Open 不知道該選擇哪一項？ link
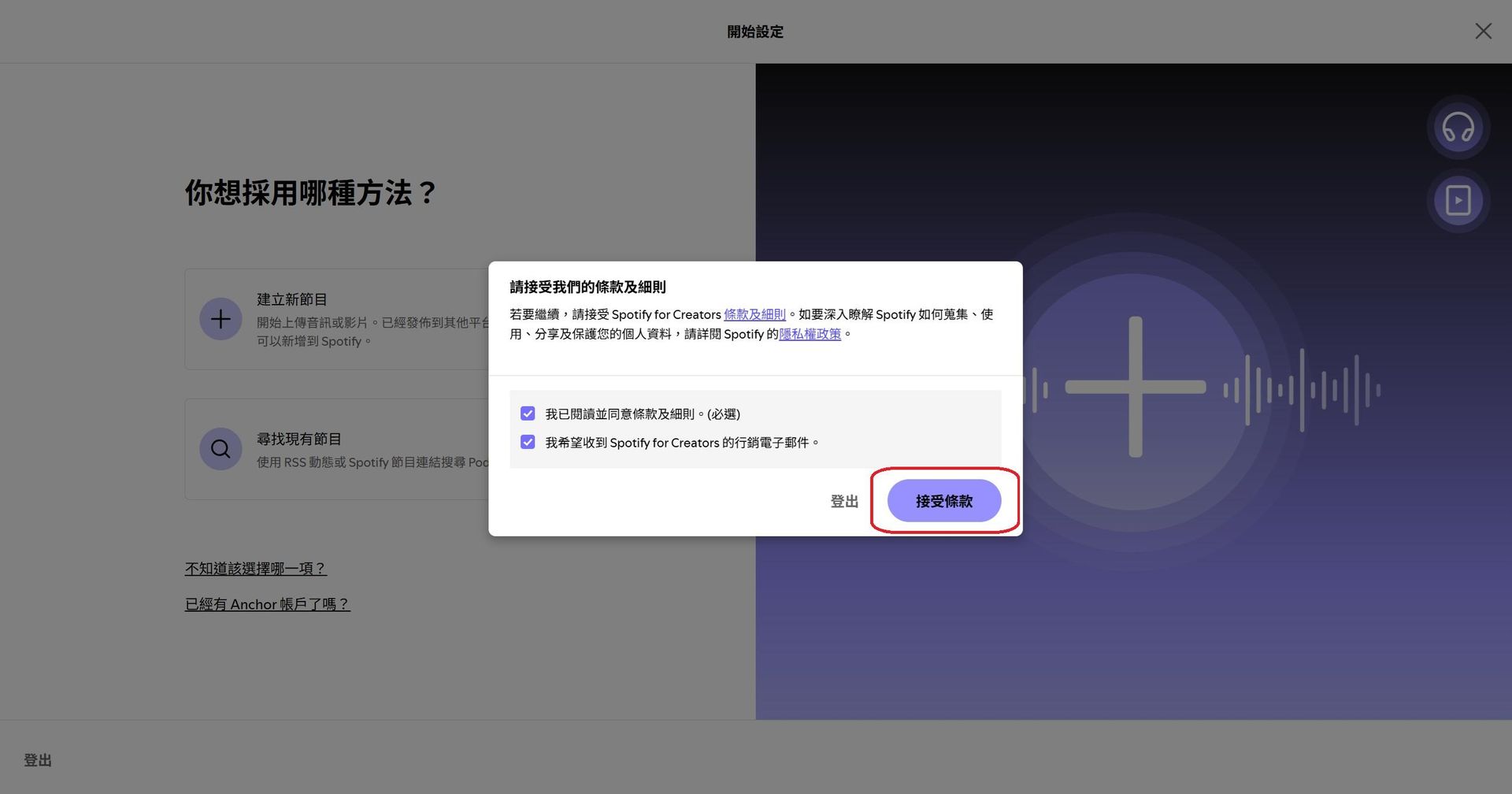 point(256,568)
